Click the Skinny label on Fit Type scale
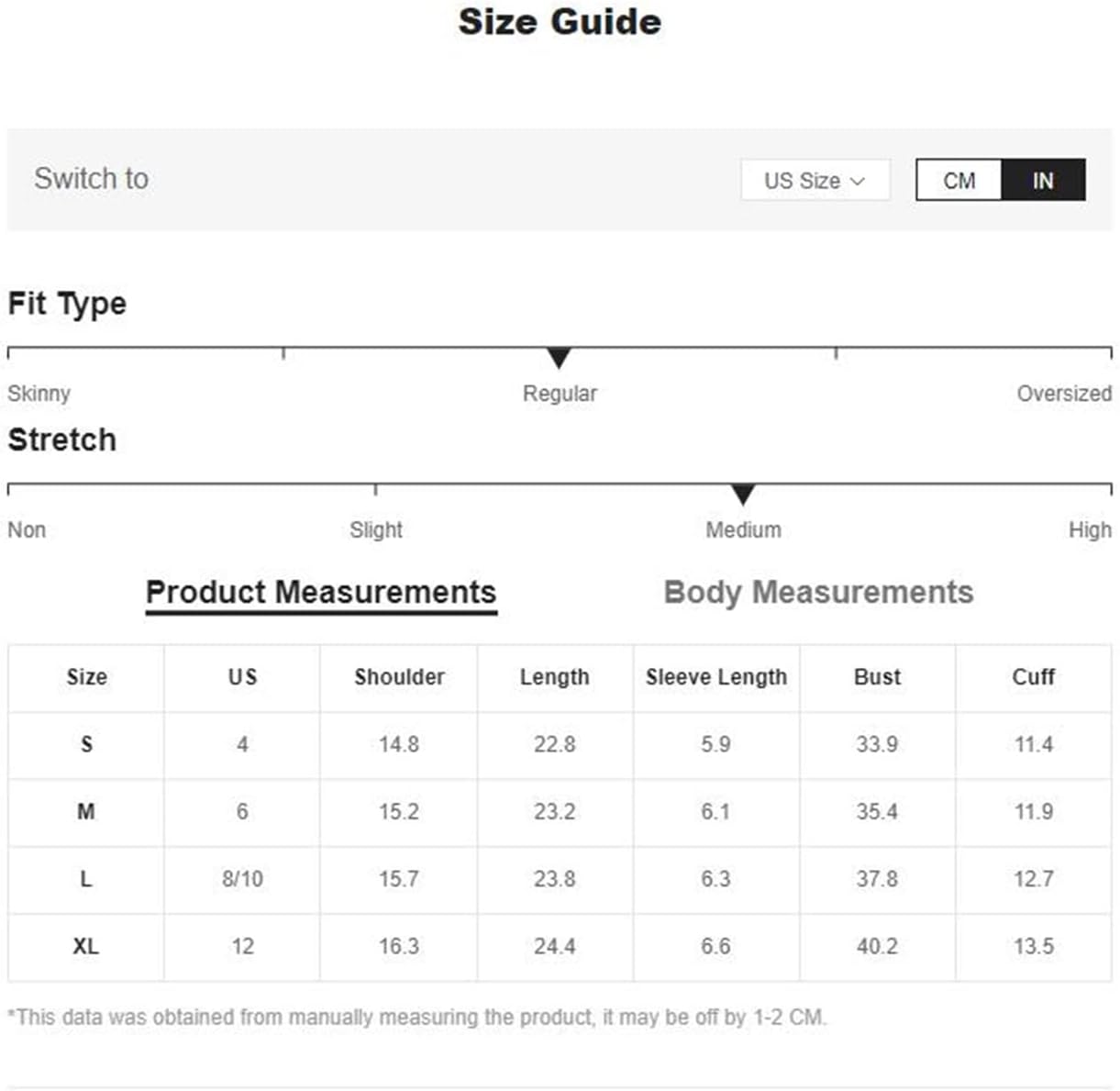 click(39, 394)
